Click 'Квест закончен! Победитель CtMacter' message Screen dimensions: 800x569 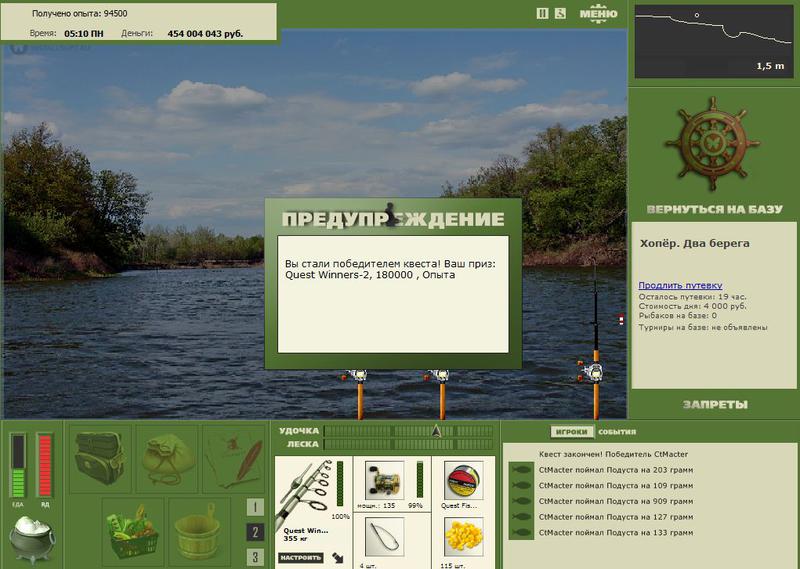point(613,454)
